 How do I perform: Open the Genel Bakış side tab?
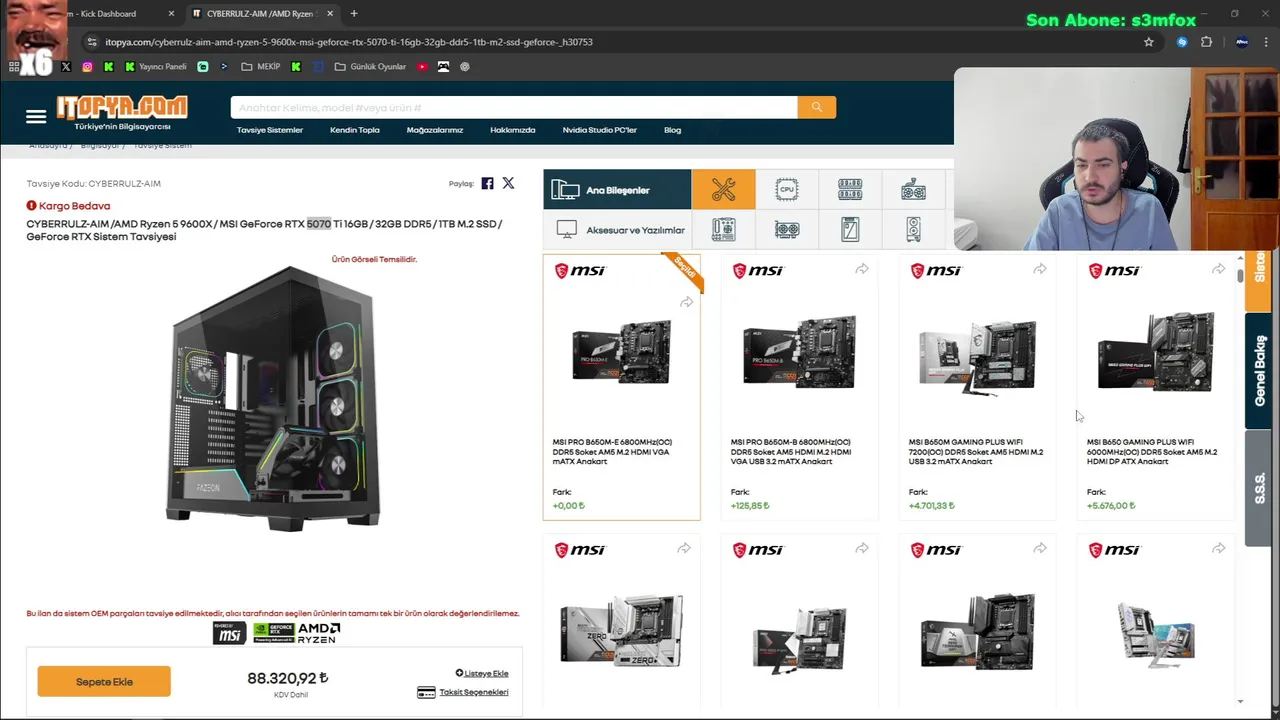(x=1259, y=370)
